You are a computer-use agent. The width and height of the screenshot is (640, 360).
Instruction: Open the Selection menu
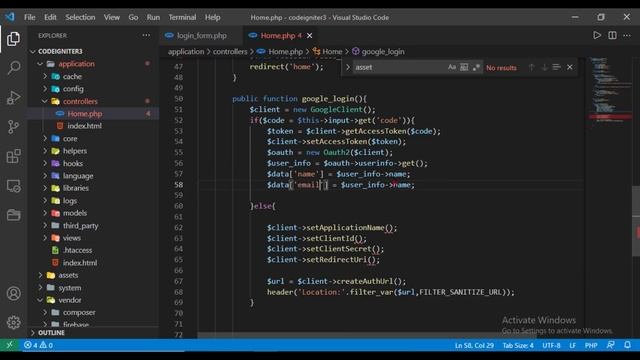[x=80, y=17]
